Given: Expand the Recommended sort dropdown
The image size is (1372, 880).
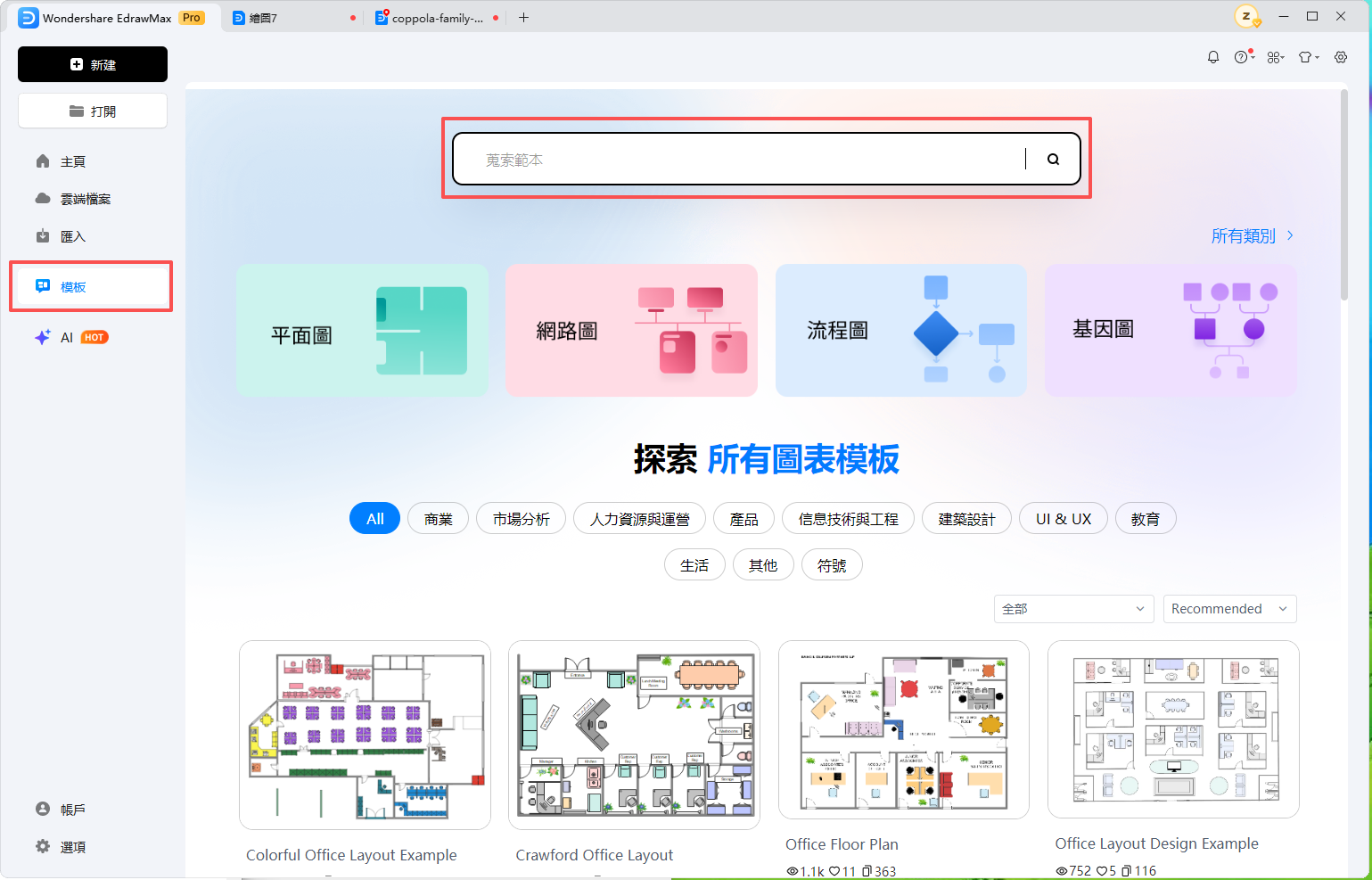Looking at the screenshot, I should 1229,609.
